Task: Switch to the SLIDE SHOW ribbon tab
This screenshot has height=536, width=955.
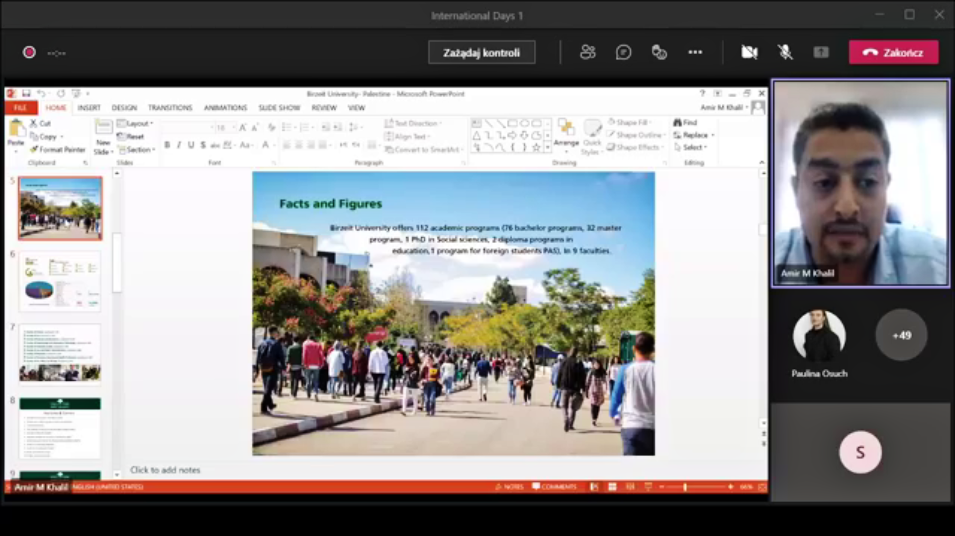Action: coord(279,108)
